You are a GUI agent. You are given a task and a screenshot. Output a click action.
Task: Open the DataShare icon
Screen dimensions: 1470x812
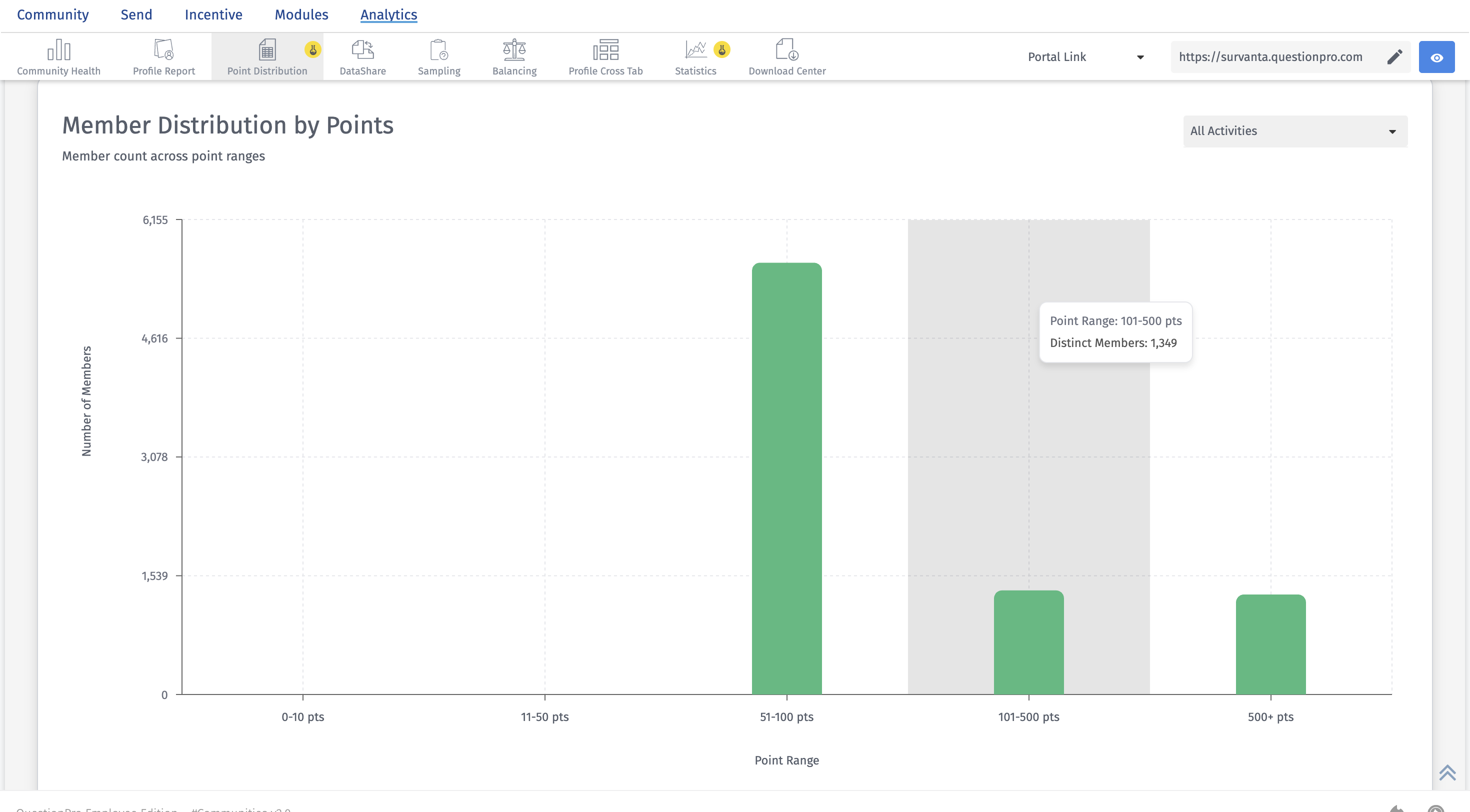click(362, 50)
